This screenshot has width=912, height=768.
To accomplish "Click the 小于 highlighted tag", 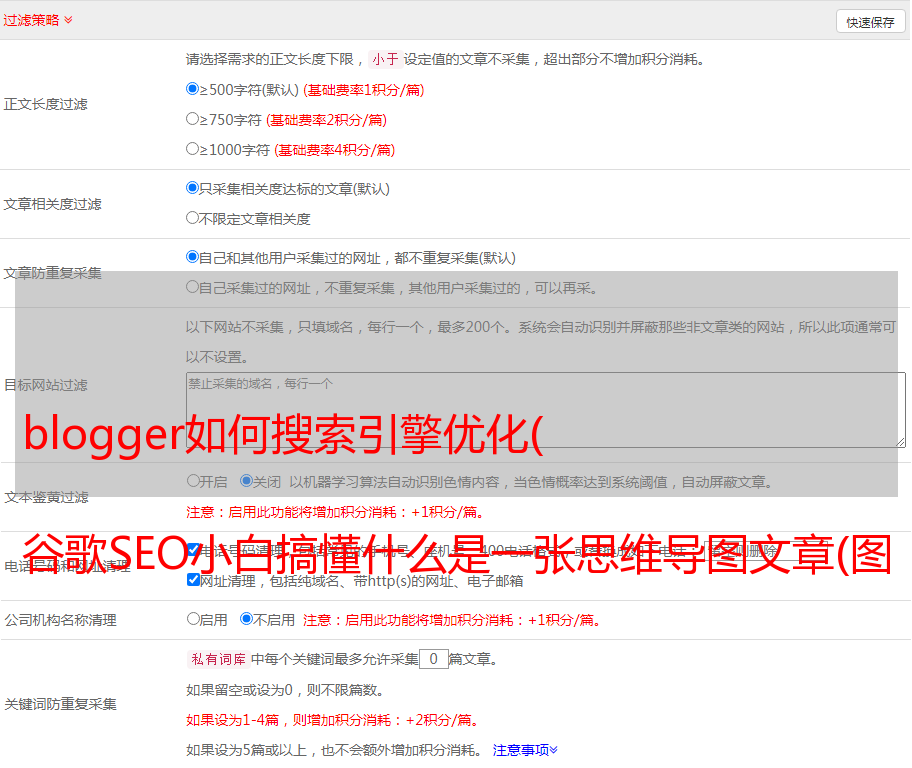I will coord(386,59).
